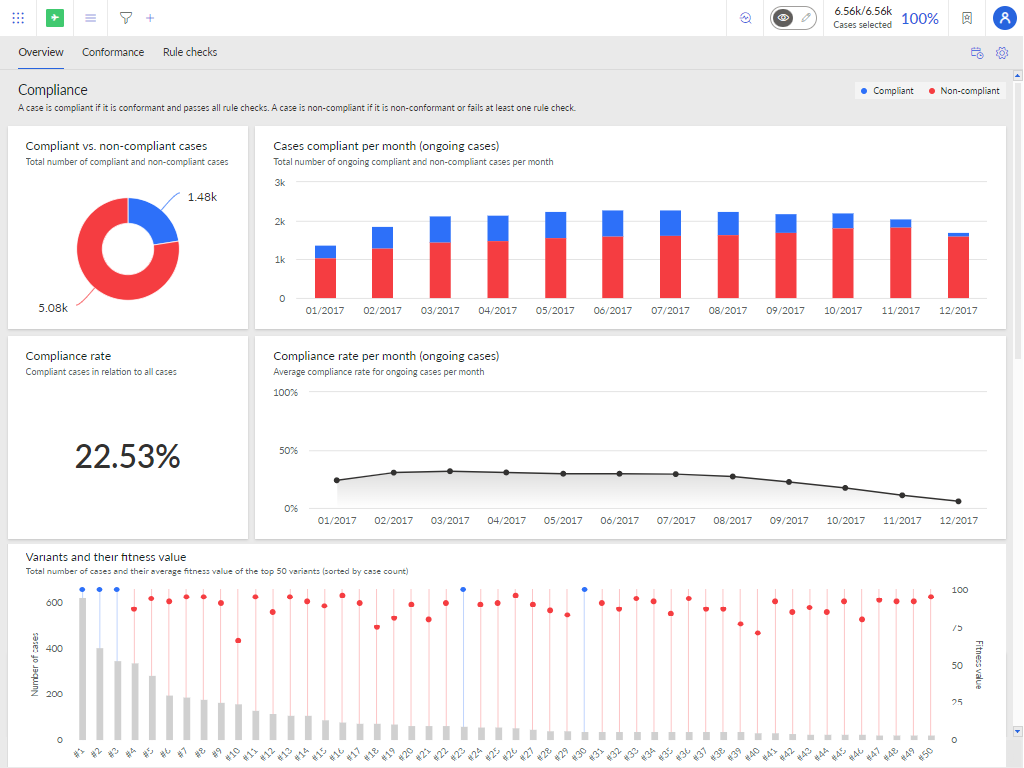The width and height of the screenshot is (1024, 768).
Task: Switch to the Conformance tab
Action: coord(113,52)
